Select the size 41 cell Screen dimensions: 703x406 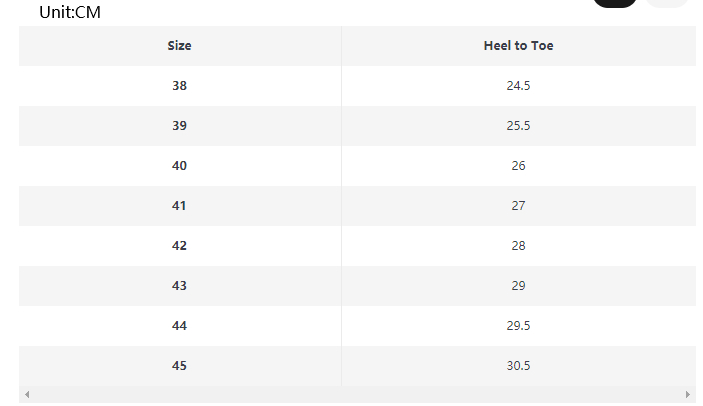180,206
